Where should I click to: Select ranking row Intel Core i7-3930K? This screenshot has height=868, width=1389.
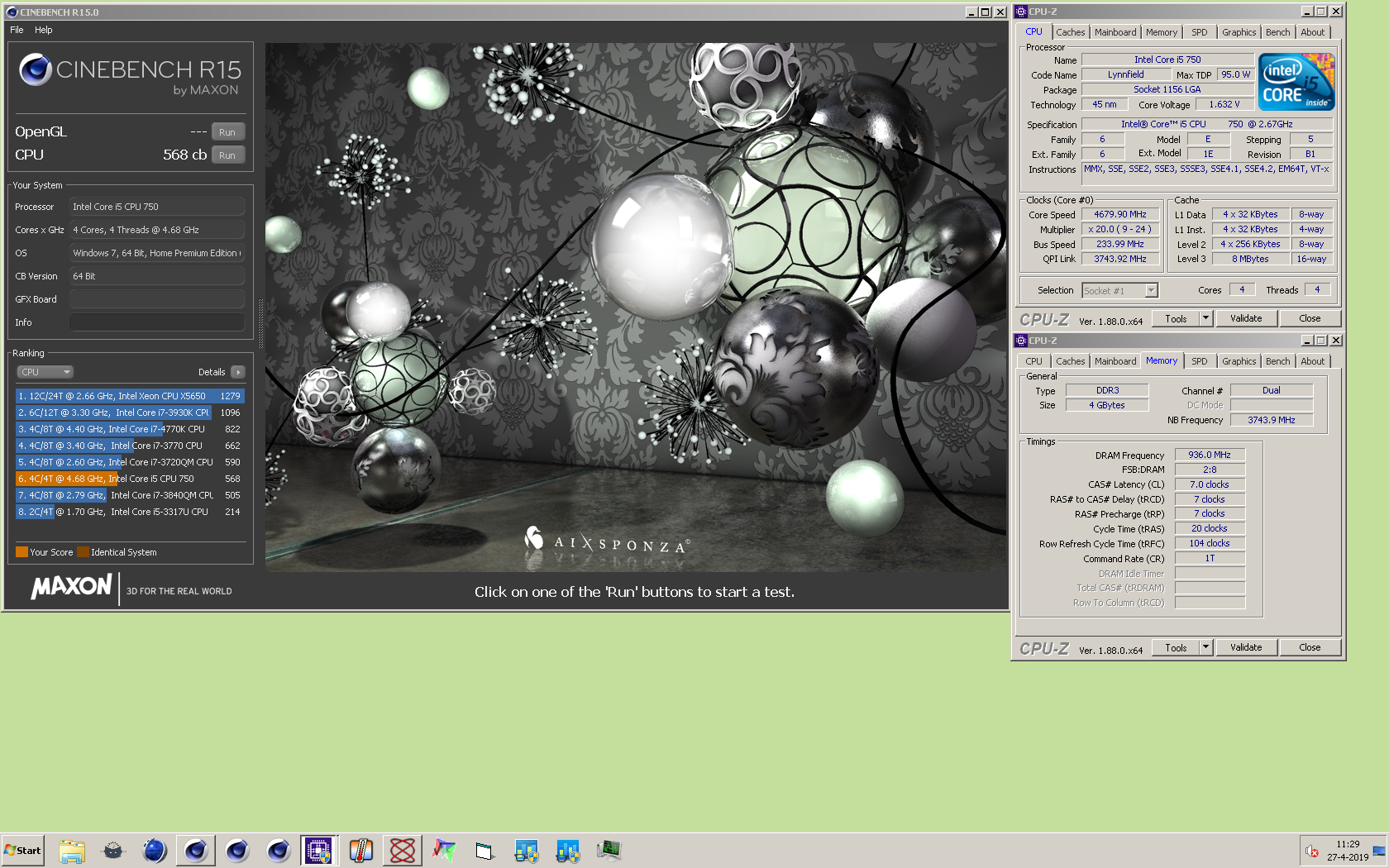[130, 413]
